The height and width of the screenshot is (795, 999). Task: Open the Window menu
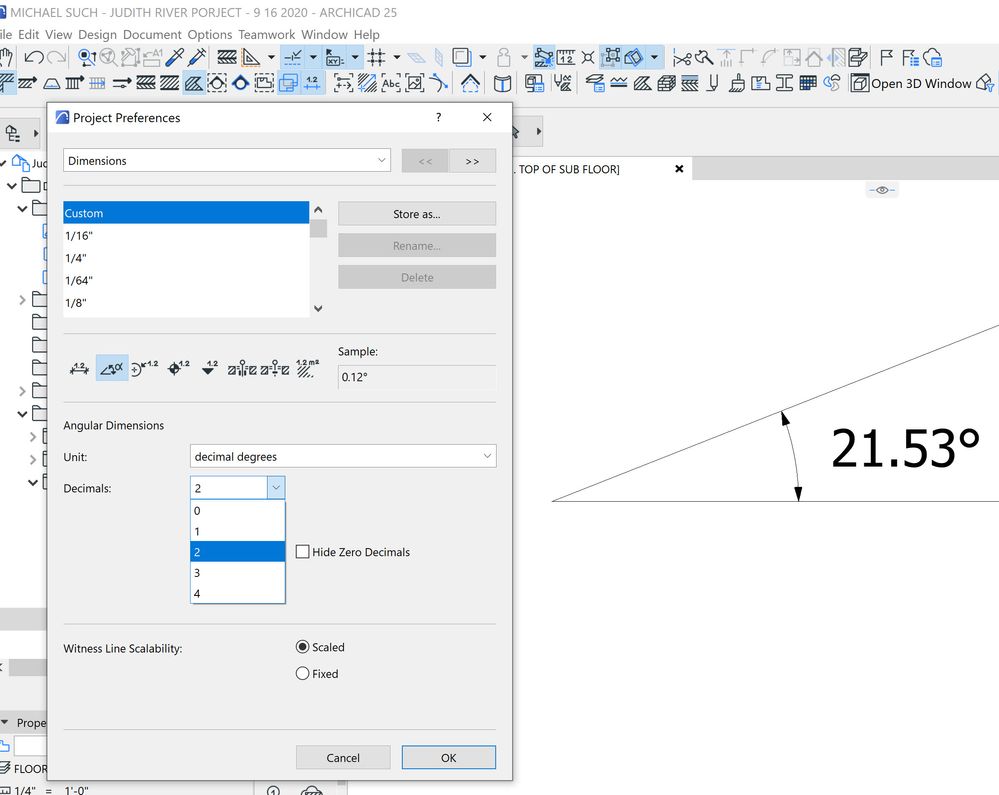[x=324, y=34]
